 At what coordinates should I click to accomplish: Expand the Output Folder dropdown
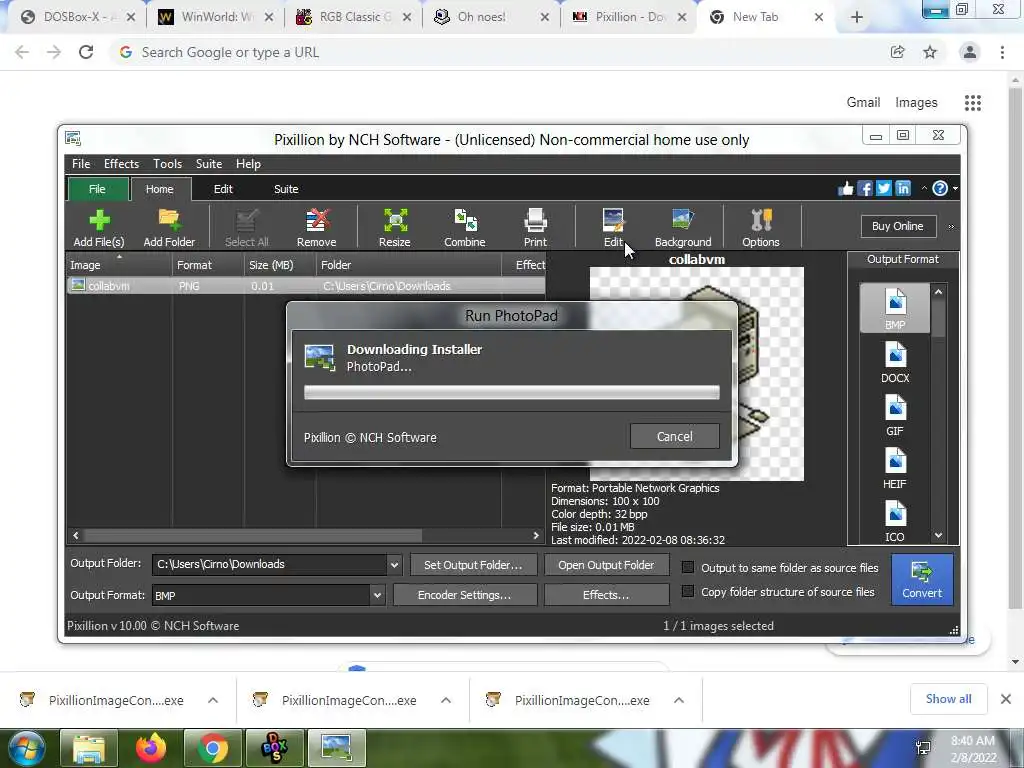tap(394, 565)
